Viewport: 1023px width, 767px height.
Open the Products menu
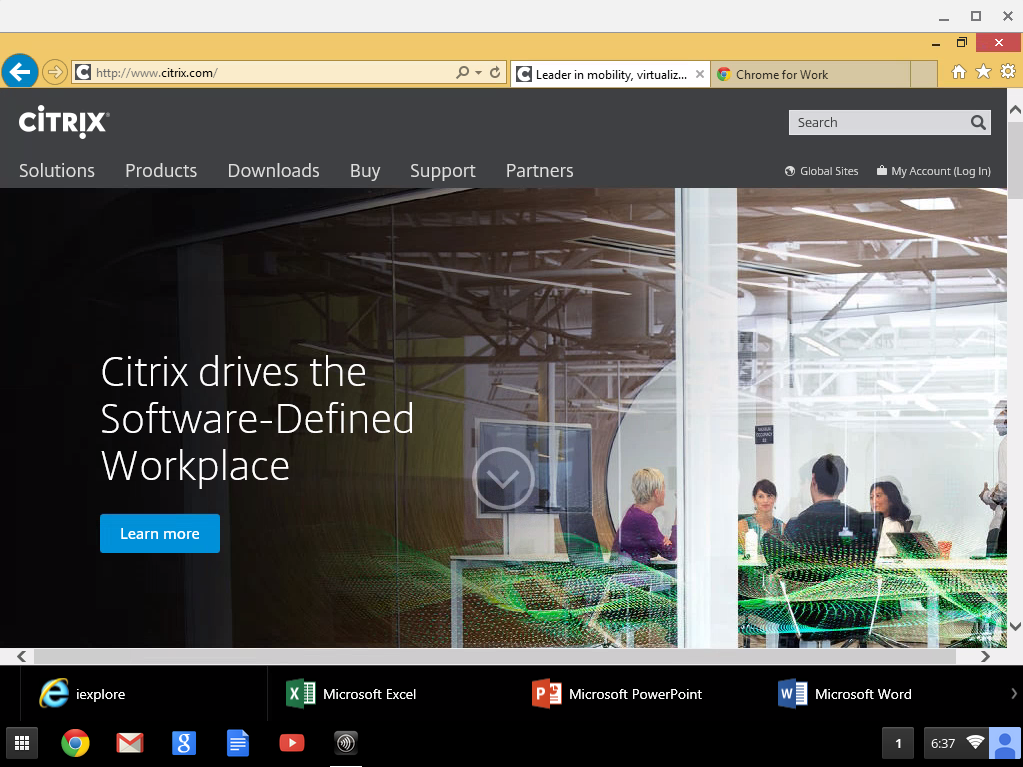click(161, 171)
